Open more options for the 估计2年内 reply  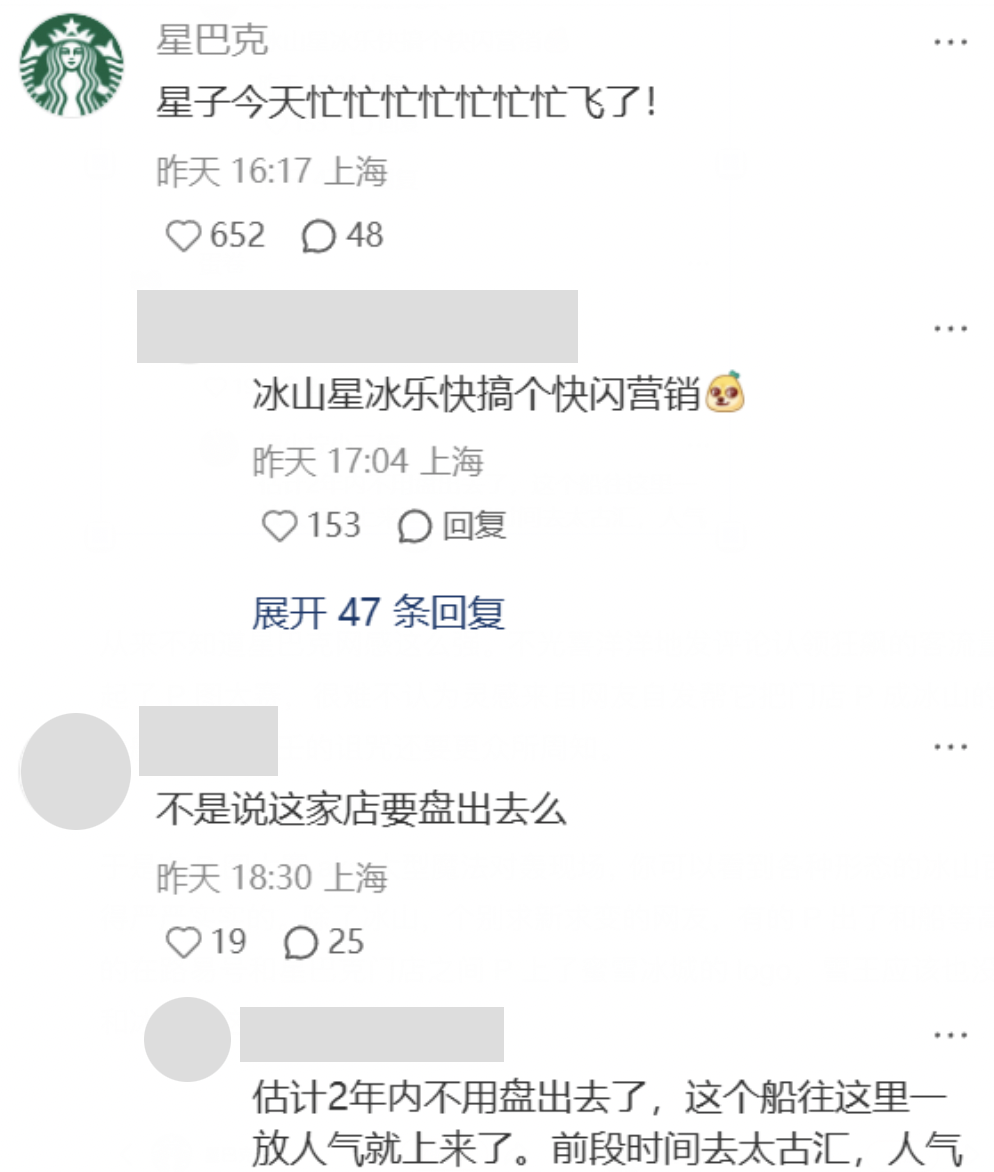950,1035
